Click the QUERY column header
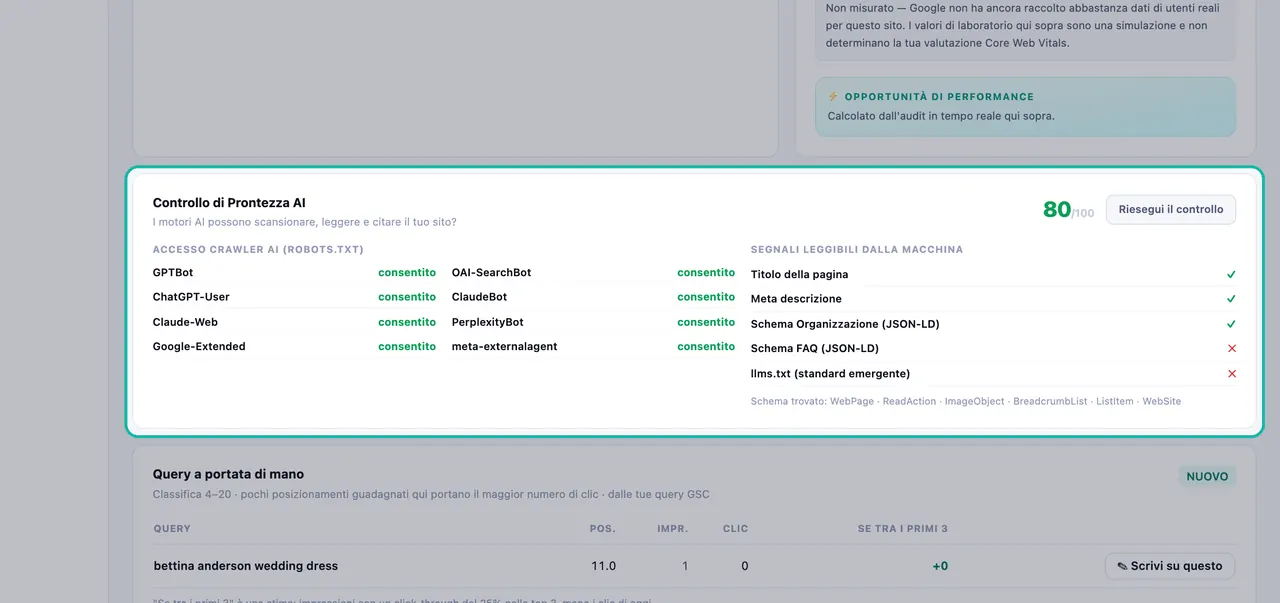1280x603 pixels. pyautogui.click(x=172, y=529)
